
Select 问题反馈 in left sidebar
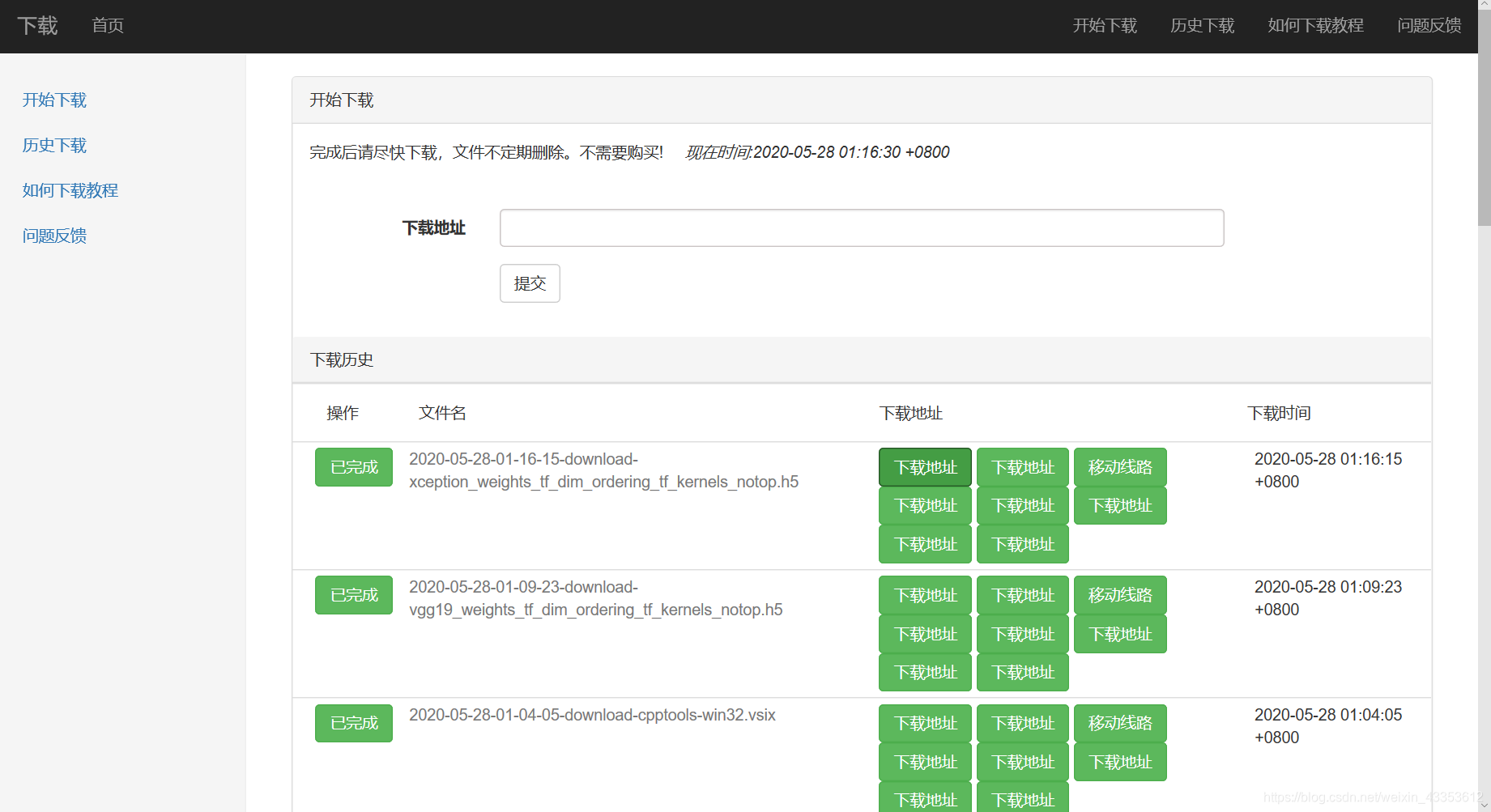[54, 236]
